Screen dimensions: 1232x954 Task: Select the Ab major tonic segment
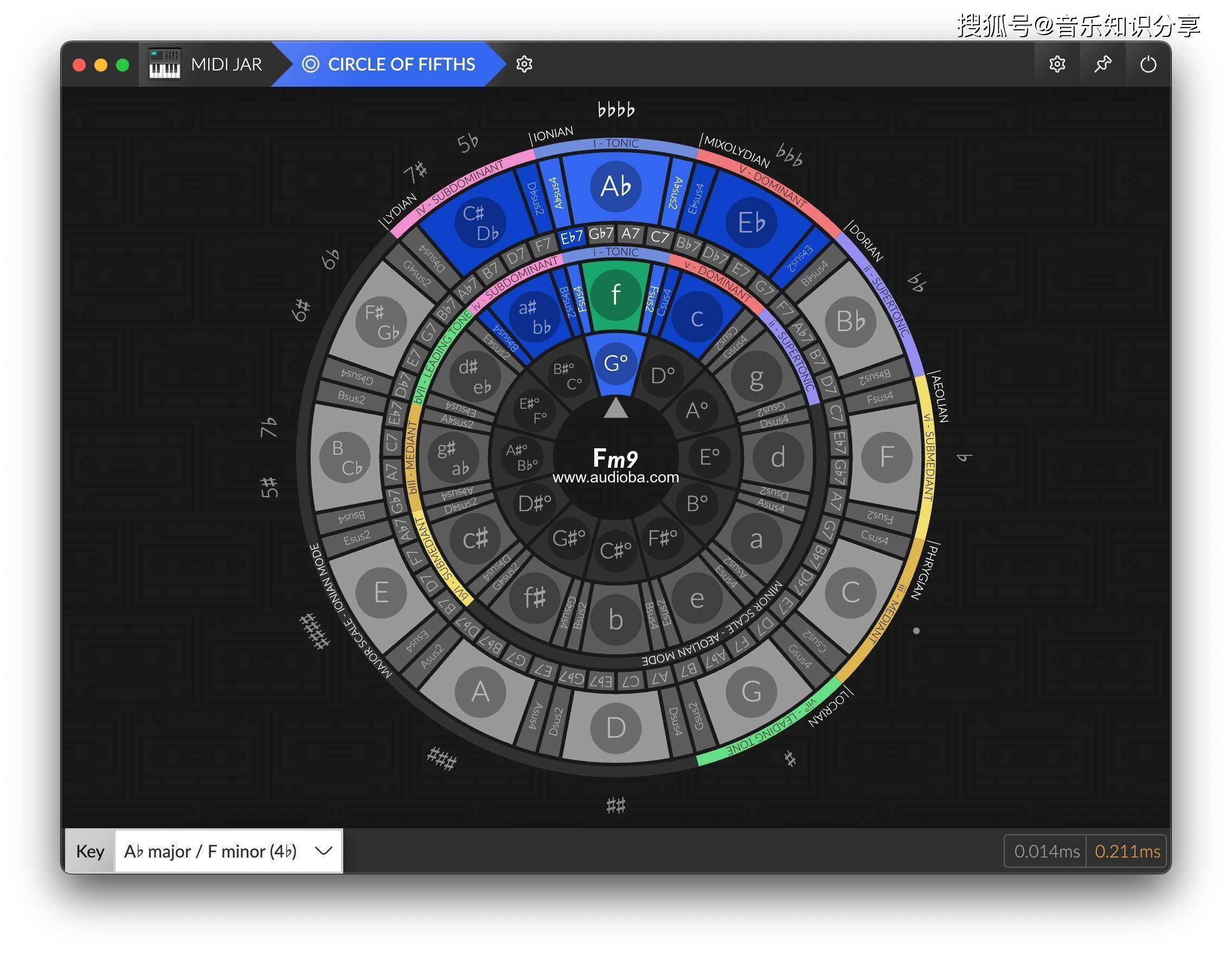point(615,186)
